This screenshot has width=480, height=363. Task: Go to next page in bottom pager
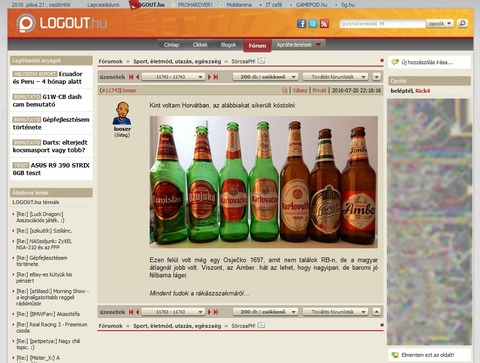click(x=210, y=312)
